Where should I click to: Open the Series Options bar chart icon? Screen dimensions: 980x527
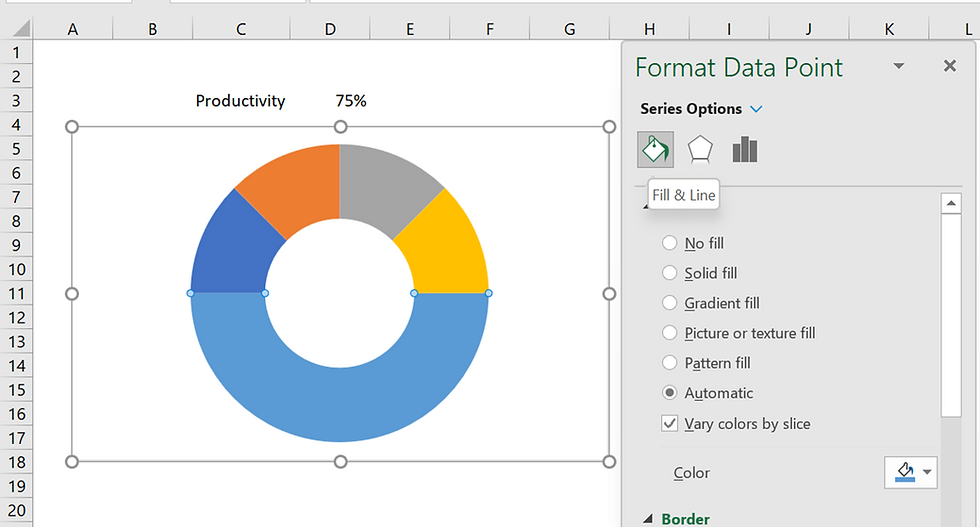(x=745, y=150)
